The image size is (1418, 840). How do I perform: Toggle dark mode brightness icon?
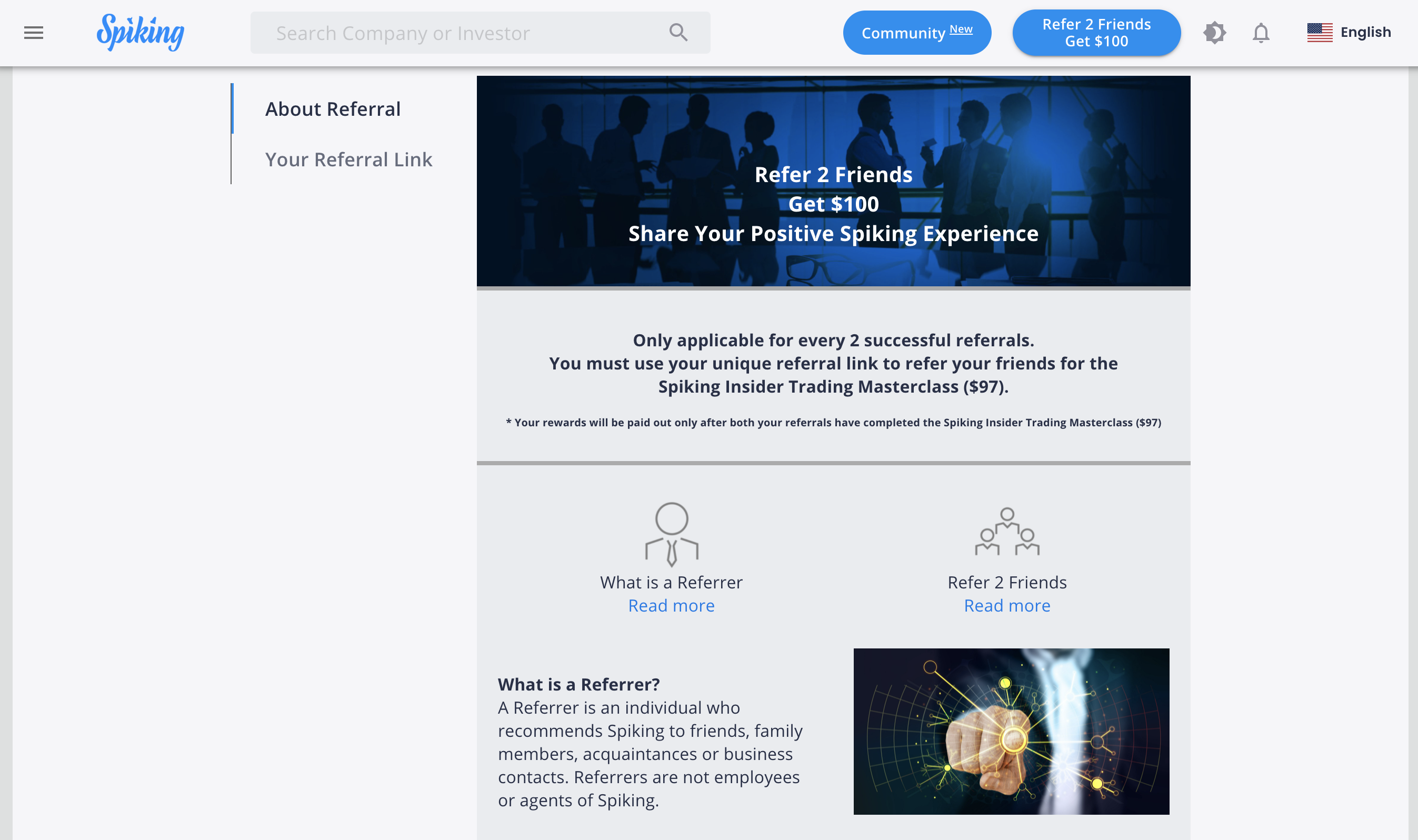click(1214, 33)
